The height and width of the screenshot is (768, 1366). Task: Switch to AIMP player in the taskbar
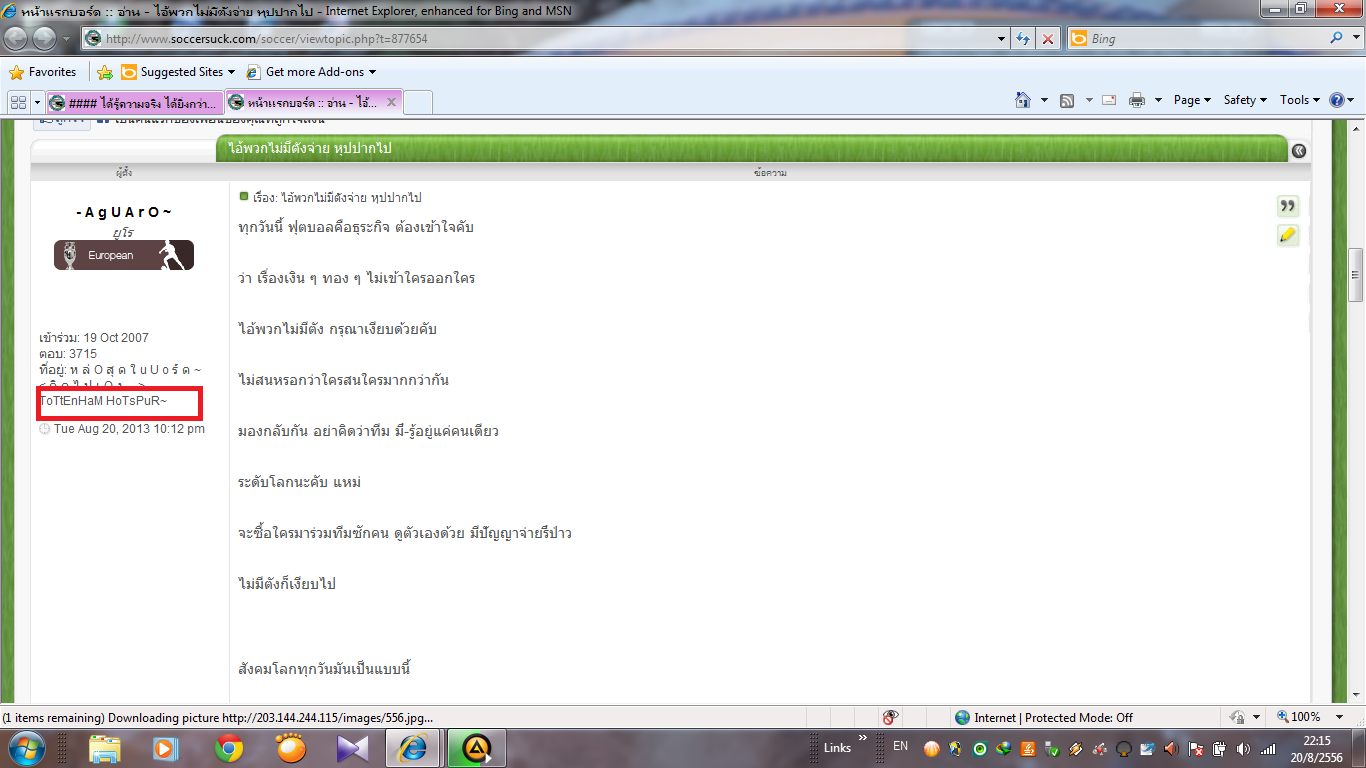(x=475, y=748)
